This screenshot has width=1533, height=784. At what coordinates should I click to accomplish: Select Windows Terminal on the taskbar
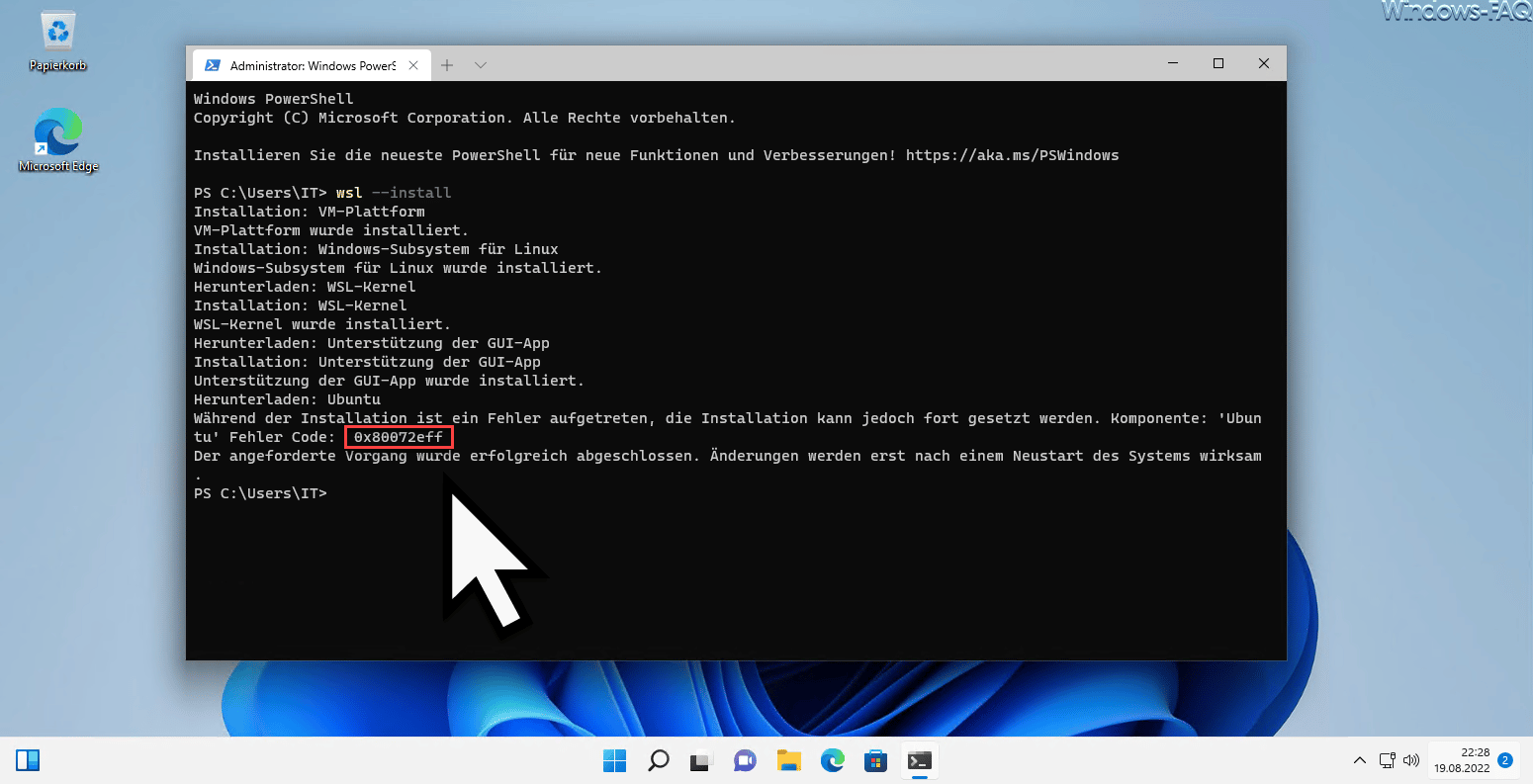pyautogui.click(x=920, y=760)
